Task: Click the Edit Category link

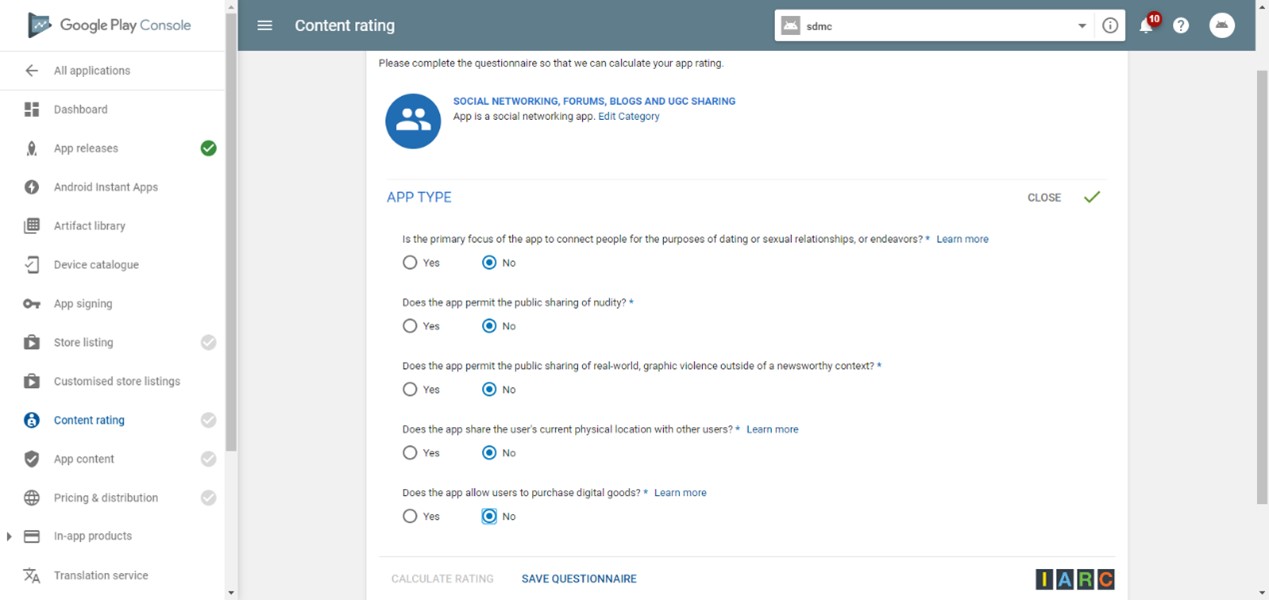Action: tap(629, 117)
